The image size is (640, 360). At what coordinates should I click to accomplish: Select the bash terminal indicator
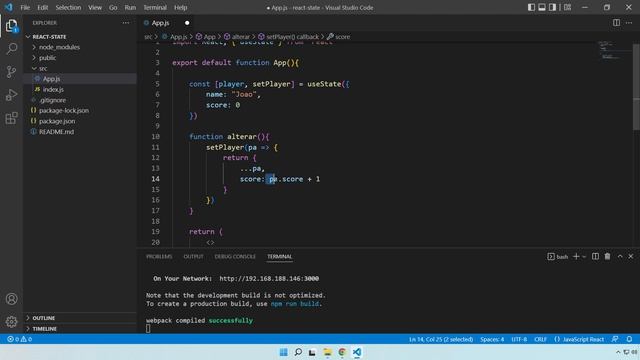tap(558, 256)
